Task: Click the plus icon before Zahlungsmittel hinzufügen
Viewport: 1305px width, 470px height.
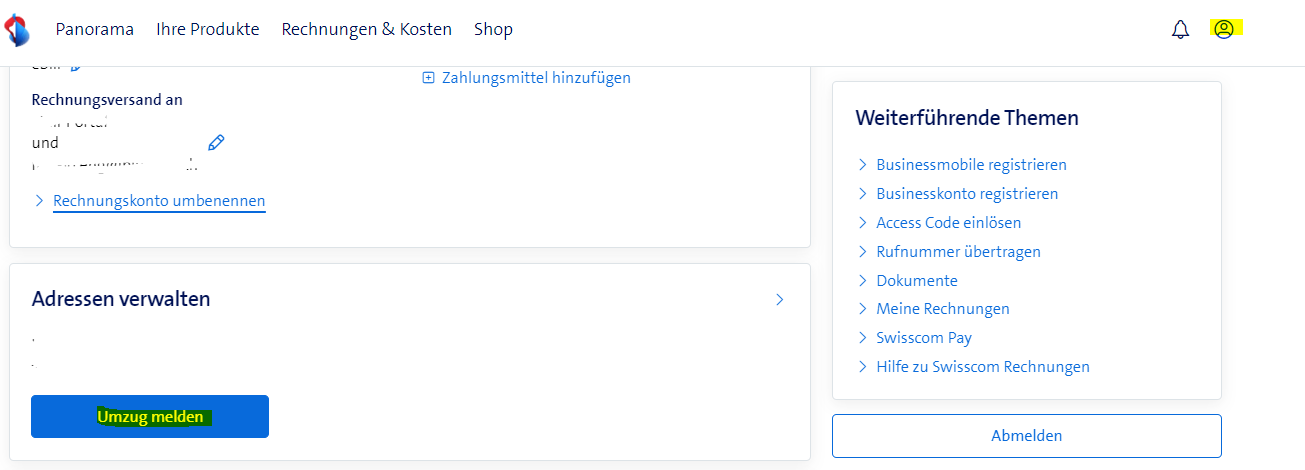Action: click(429, 78)
